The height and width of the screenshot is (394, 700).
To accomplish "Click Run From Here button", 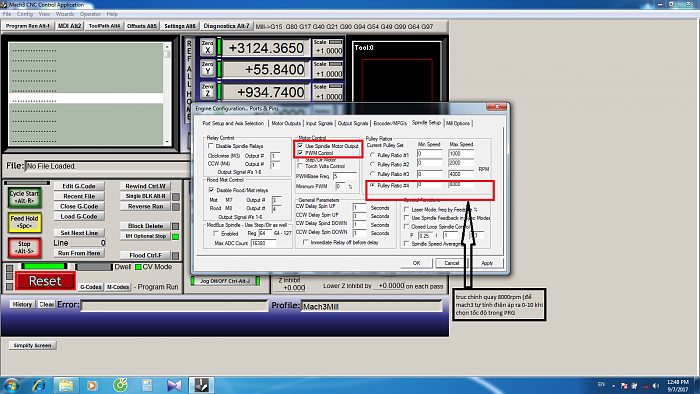I will tap(79, 253).
